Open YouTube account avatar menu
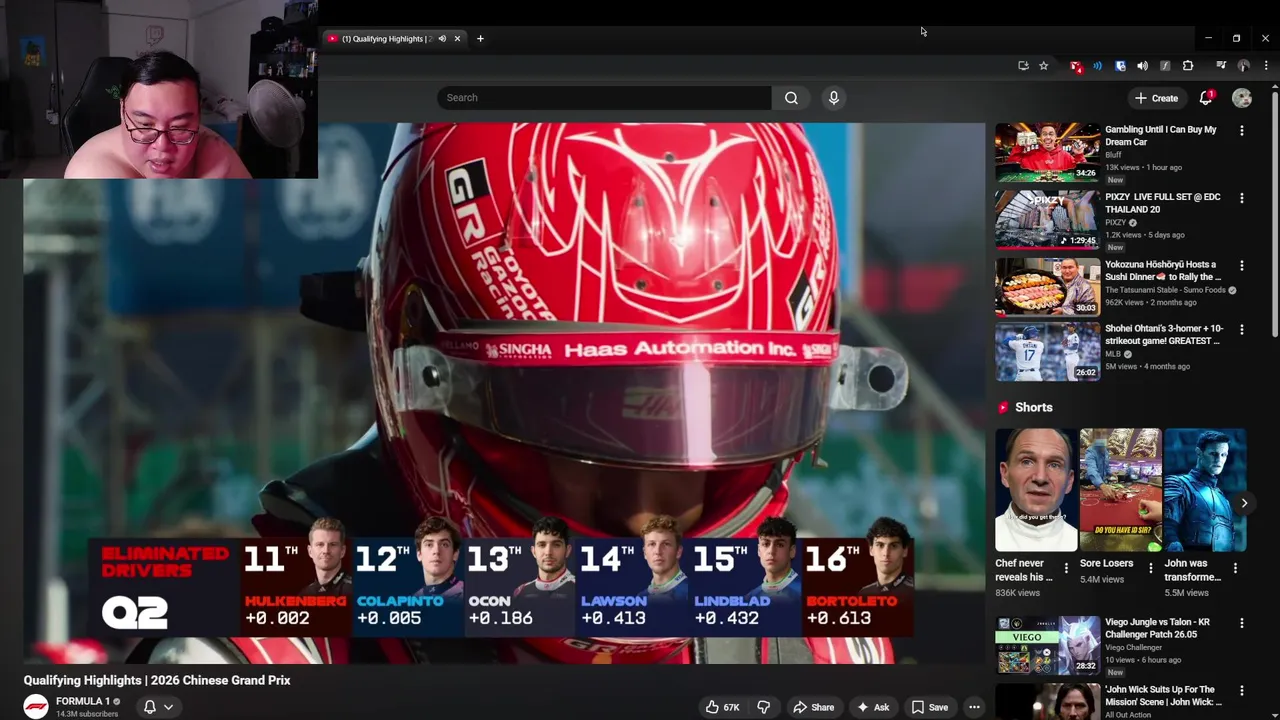The width and height of the screenshot is (1280, 720). click(1242, 98)
